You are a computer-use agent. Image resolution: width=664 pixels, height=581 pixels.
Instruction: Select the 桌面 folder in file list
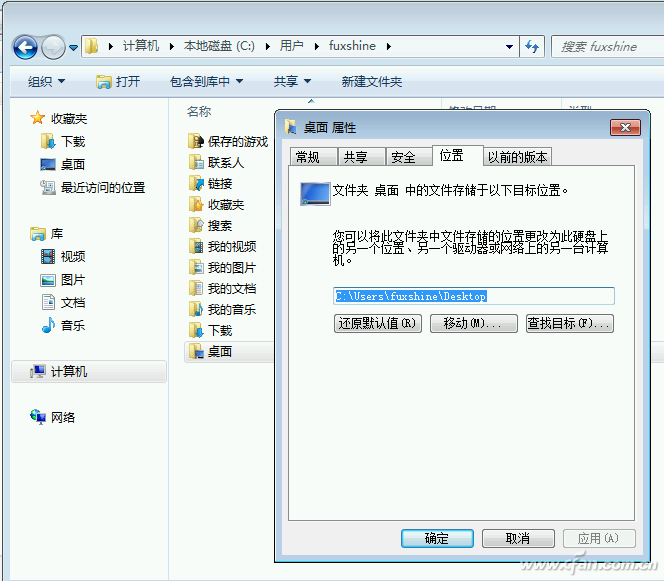click(229, 351)
